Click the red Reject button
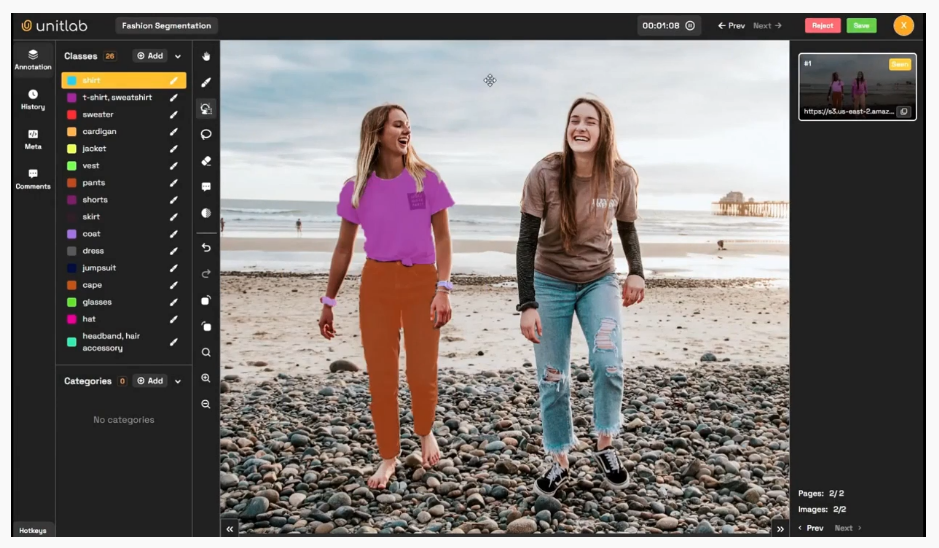 point(822,26)
